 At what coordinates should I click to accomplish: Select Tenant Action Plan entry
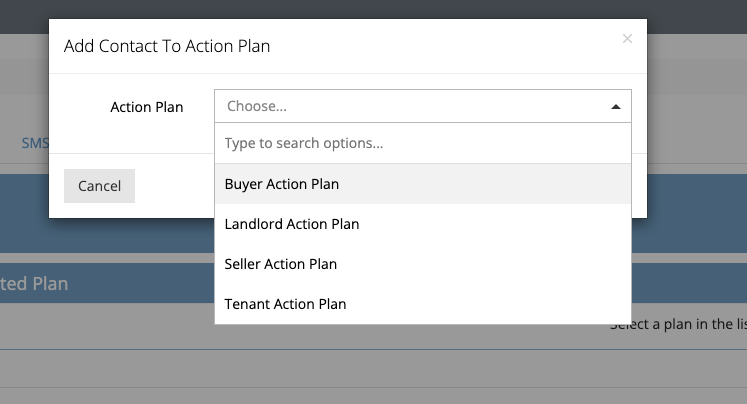coord(285,304)
